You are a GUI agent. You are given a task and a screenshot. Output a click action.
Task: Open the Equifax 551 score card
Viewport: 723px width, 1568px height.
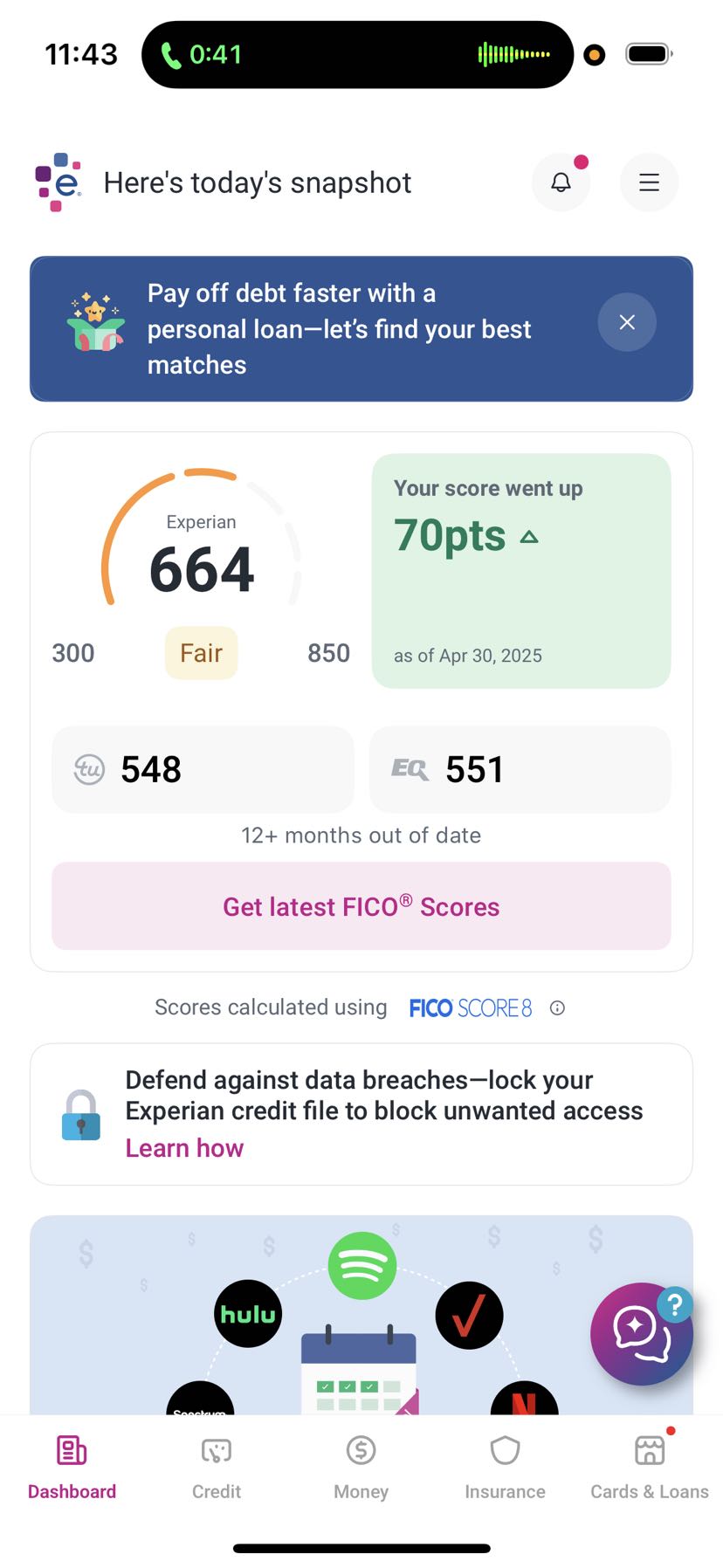point(520,769)
